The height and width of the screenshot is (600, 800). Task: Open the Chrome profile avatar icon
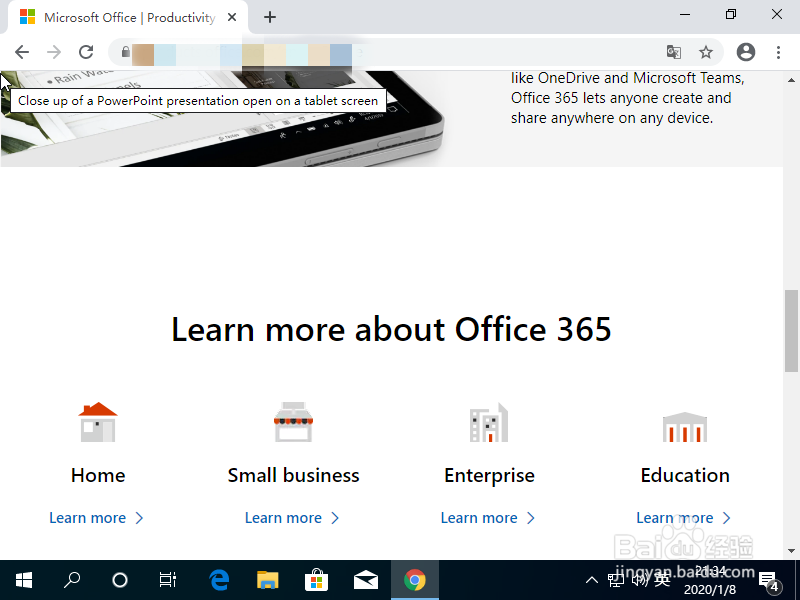pyautogui.click(x=745, y=52)
